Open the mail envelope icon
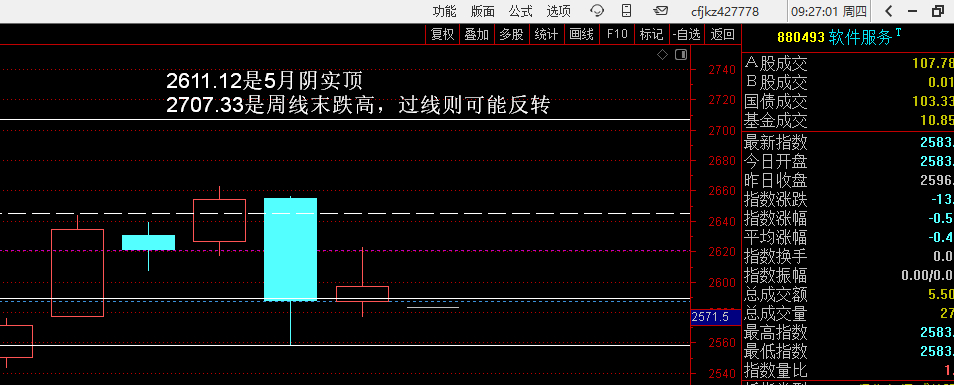This screenshot has height=385, width=954. [x=660, y=10]
